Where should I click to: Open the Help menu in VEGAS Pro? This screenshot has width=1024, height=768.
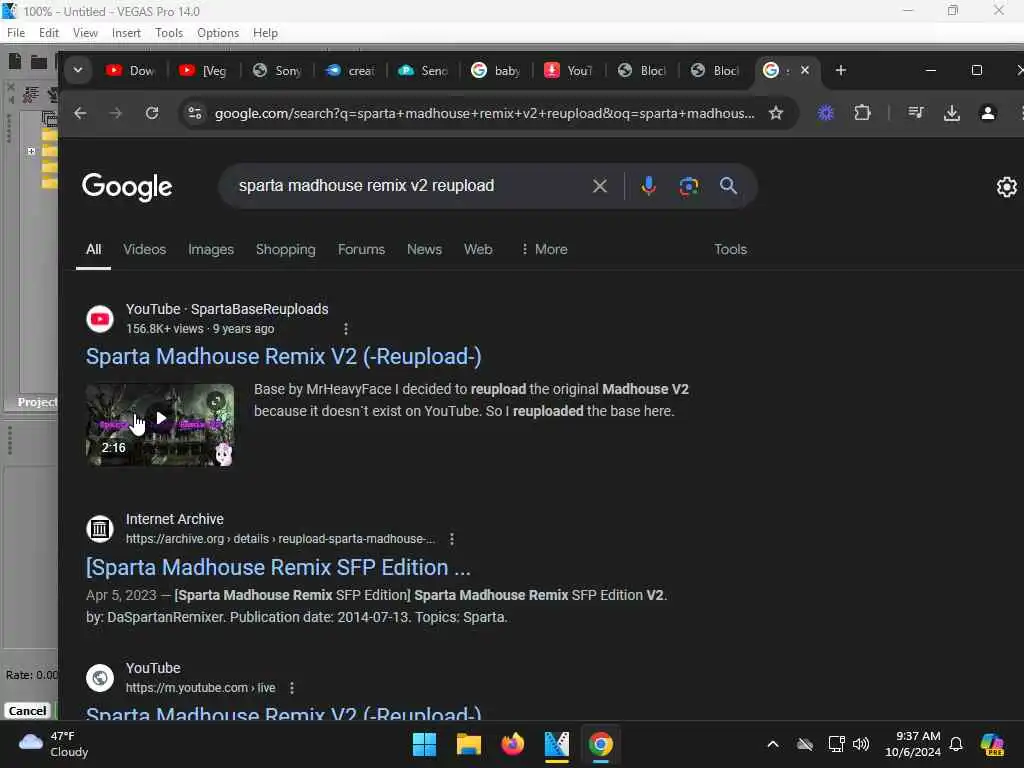pos(265,33)
